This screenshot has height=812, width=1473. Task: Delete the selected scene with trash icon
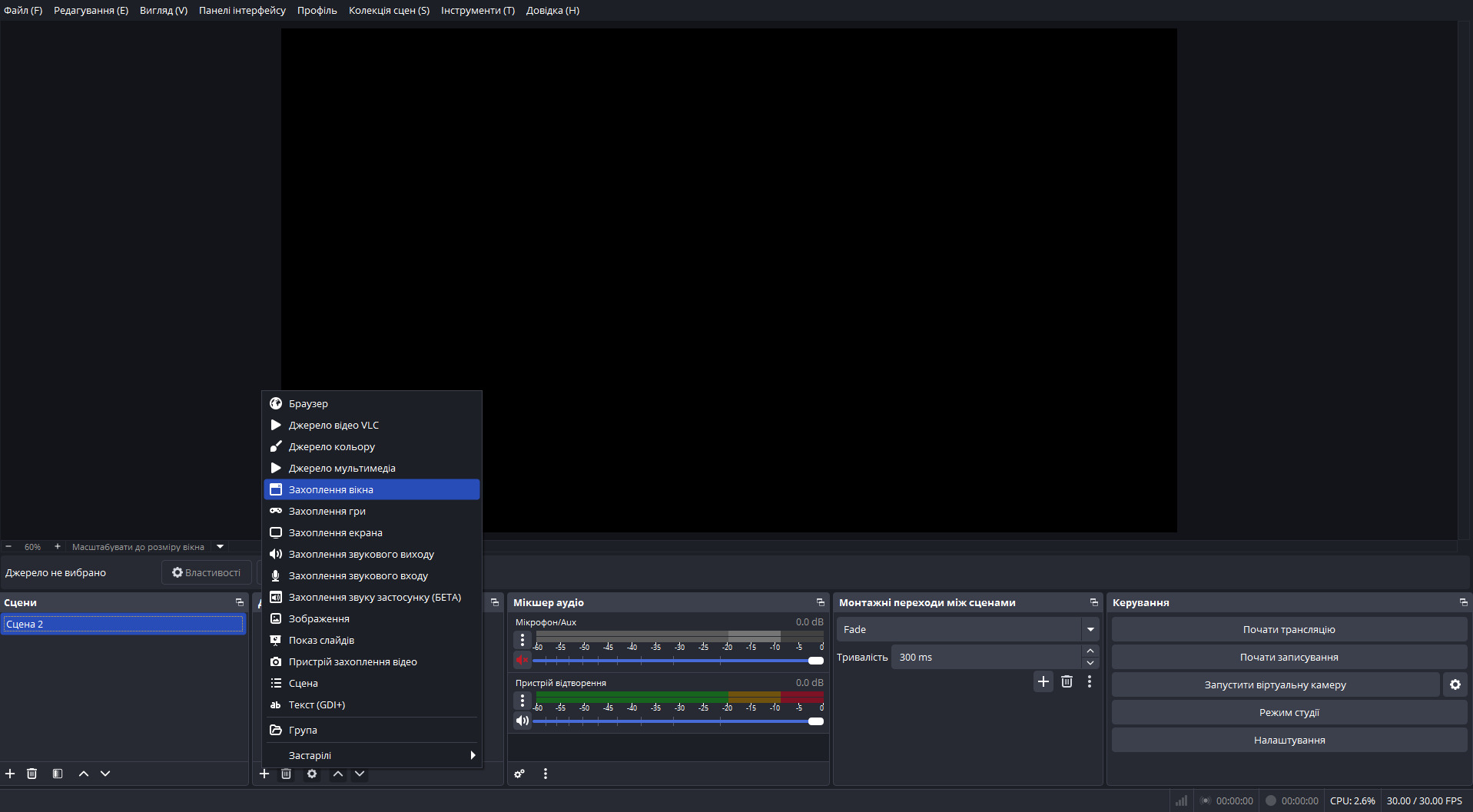pyautogui.click(x=32, y=774)
